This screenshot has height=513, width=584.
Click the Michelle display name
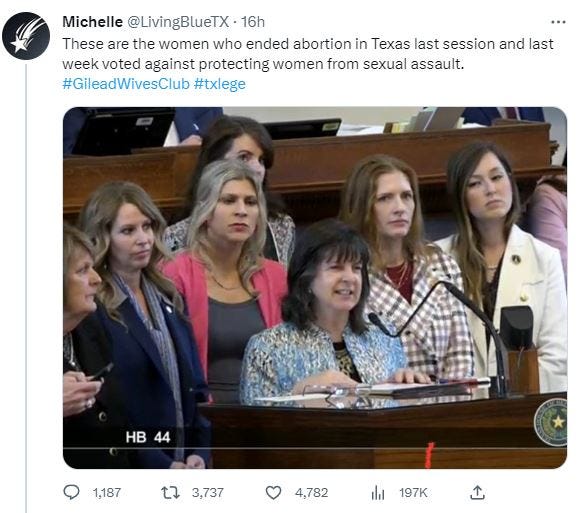click(92, 22)
